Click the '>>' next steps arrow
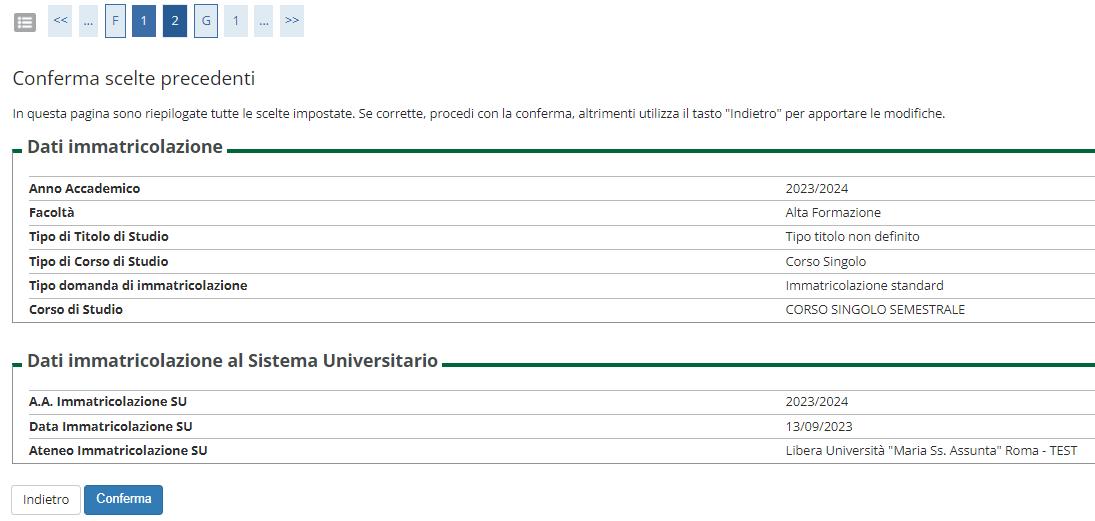This screenshot has width=1095, height=521. (x=291, y=21)
